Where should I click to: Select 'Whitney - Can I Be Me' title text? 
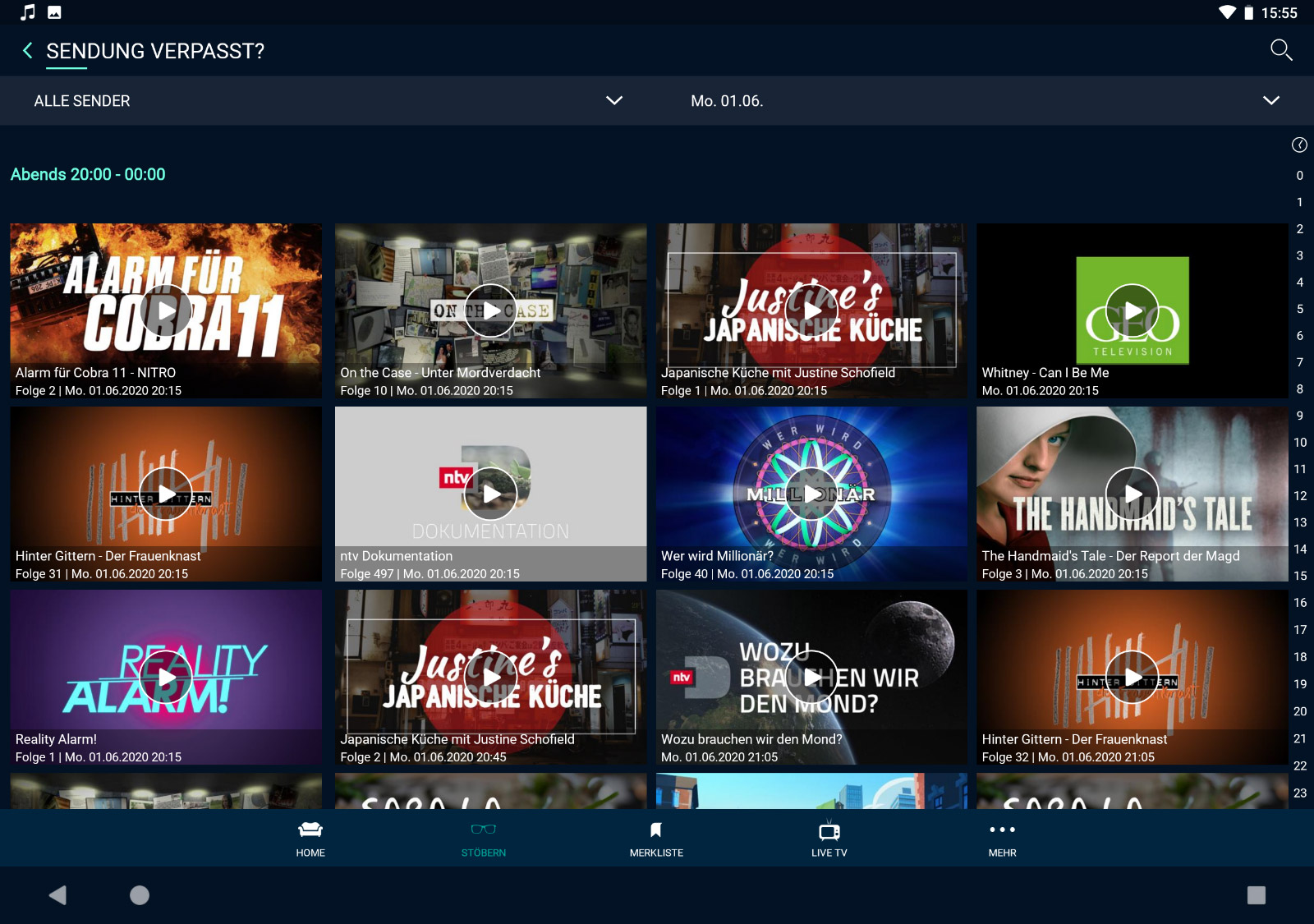pyautogui.click(x=1045, y=373)
